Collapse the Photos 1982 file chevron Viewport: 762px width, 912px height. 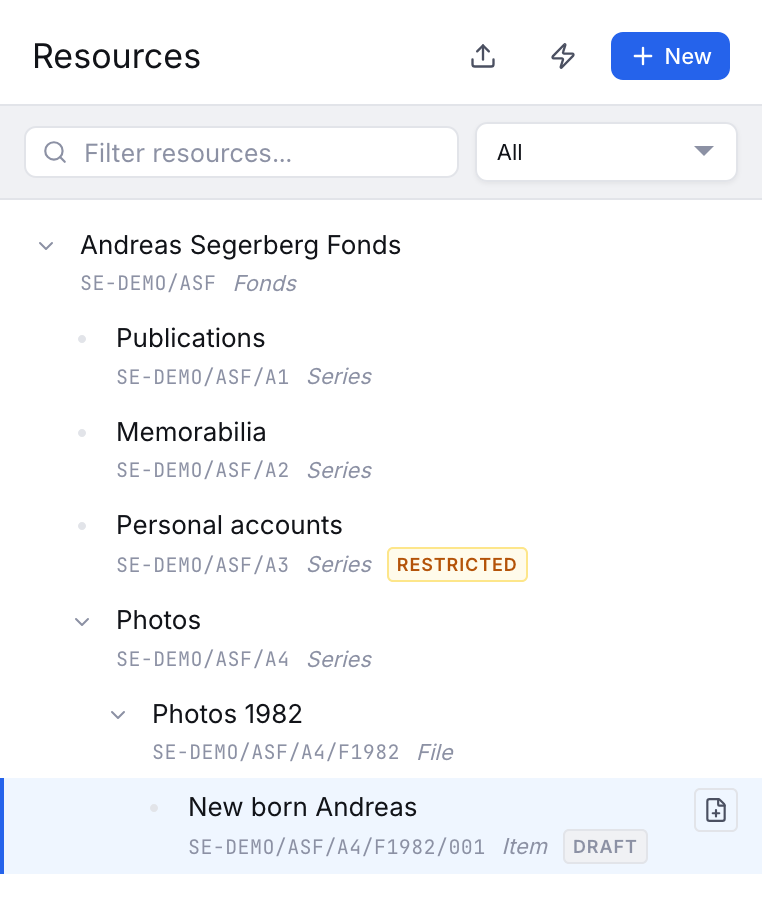point(118,715)
